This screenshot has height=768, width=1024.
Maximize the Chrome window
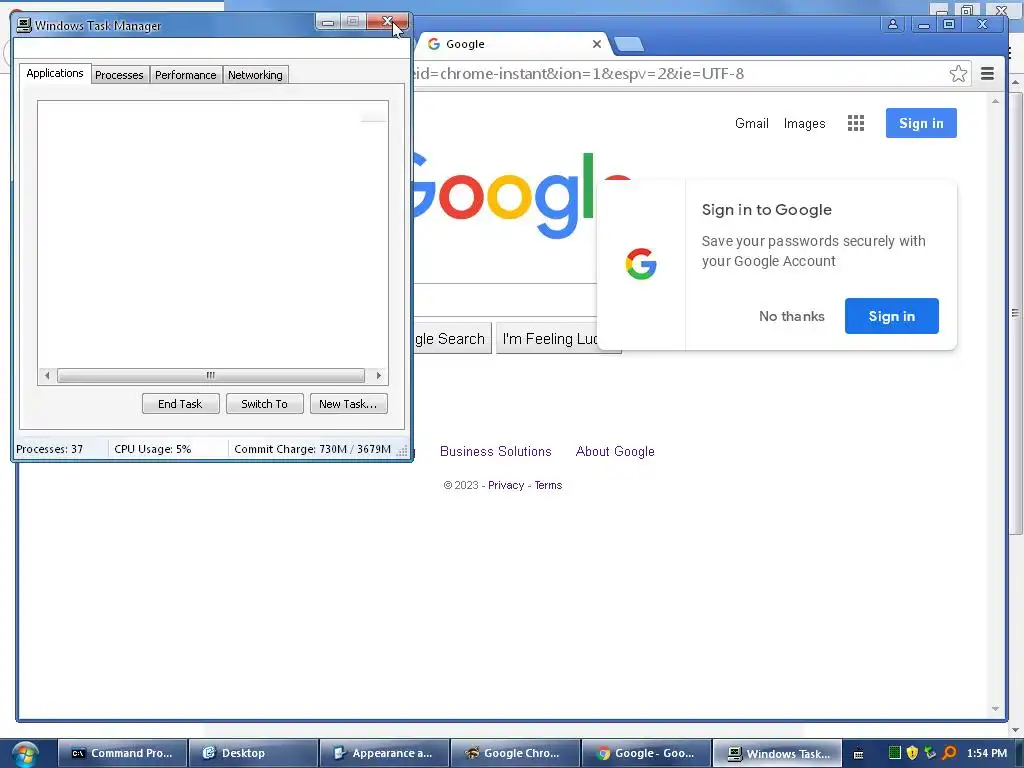(x=949, y=24)
